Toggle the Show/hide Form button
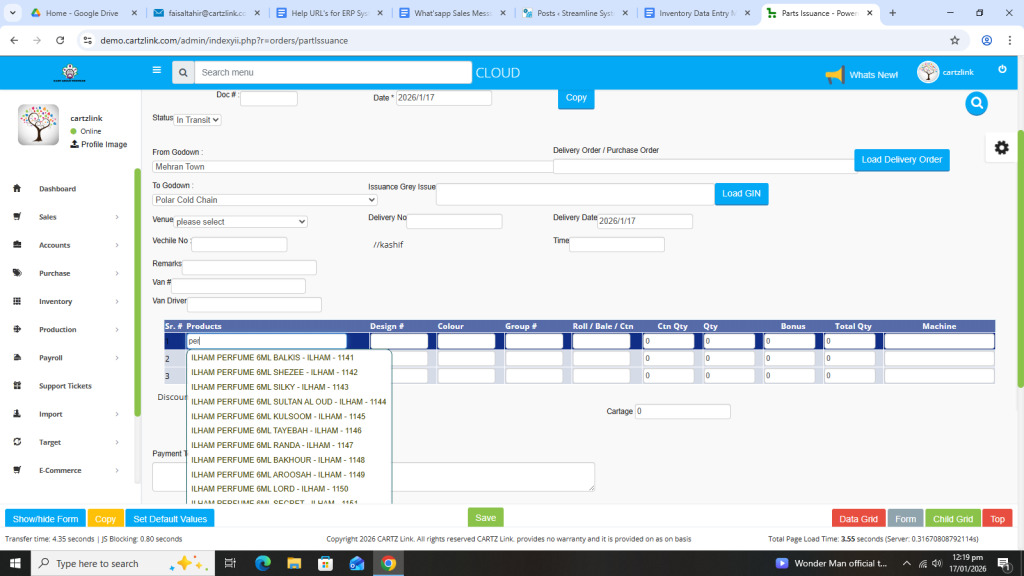The height and width of the screenshot is (576, 1024). point(45,519)
